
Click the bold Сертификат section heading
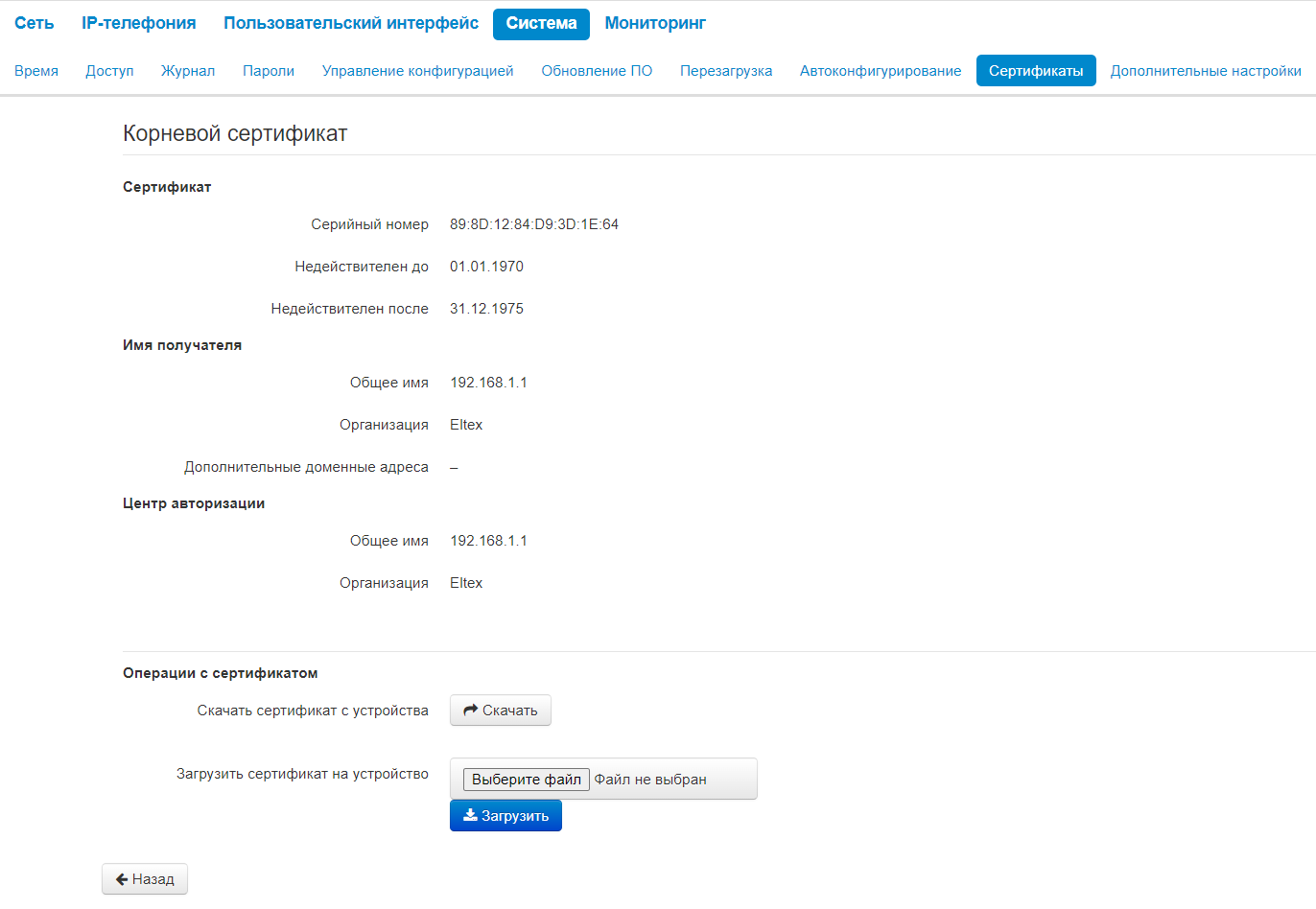[167, 187]
